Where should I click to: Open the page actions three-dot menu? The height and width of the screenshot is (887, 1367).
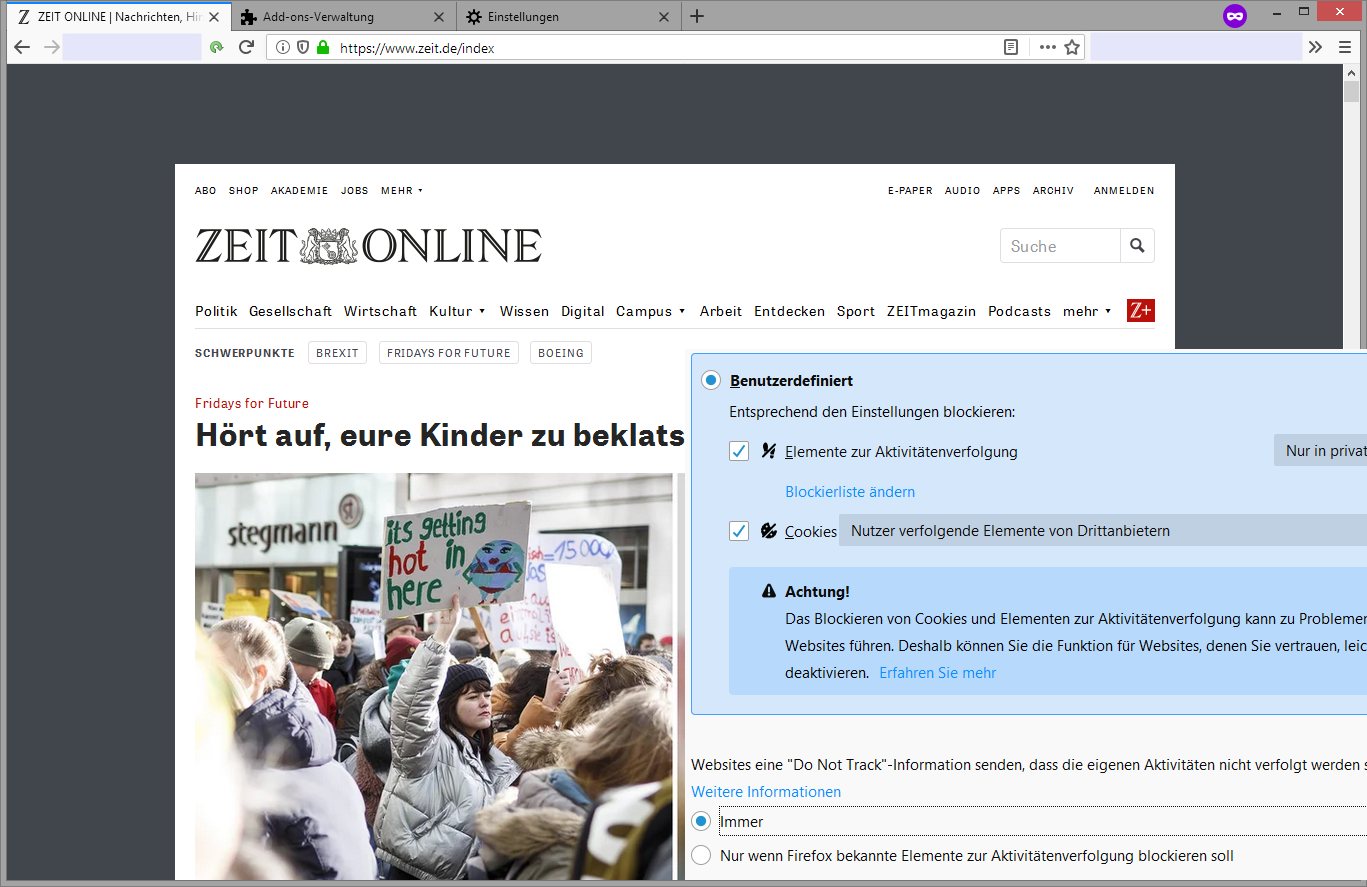1047,47
